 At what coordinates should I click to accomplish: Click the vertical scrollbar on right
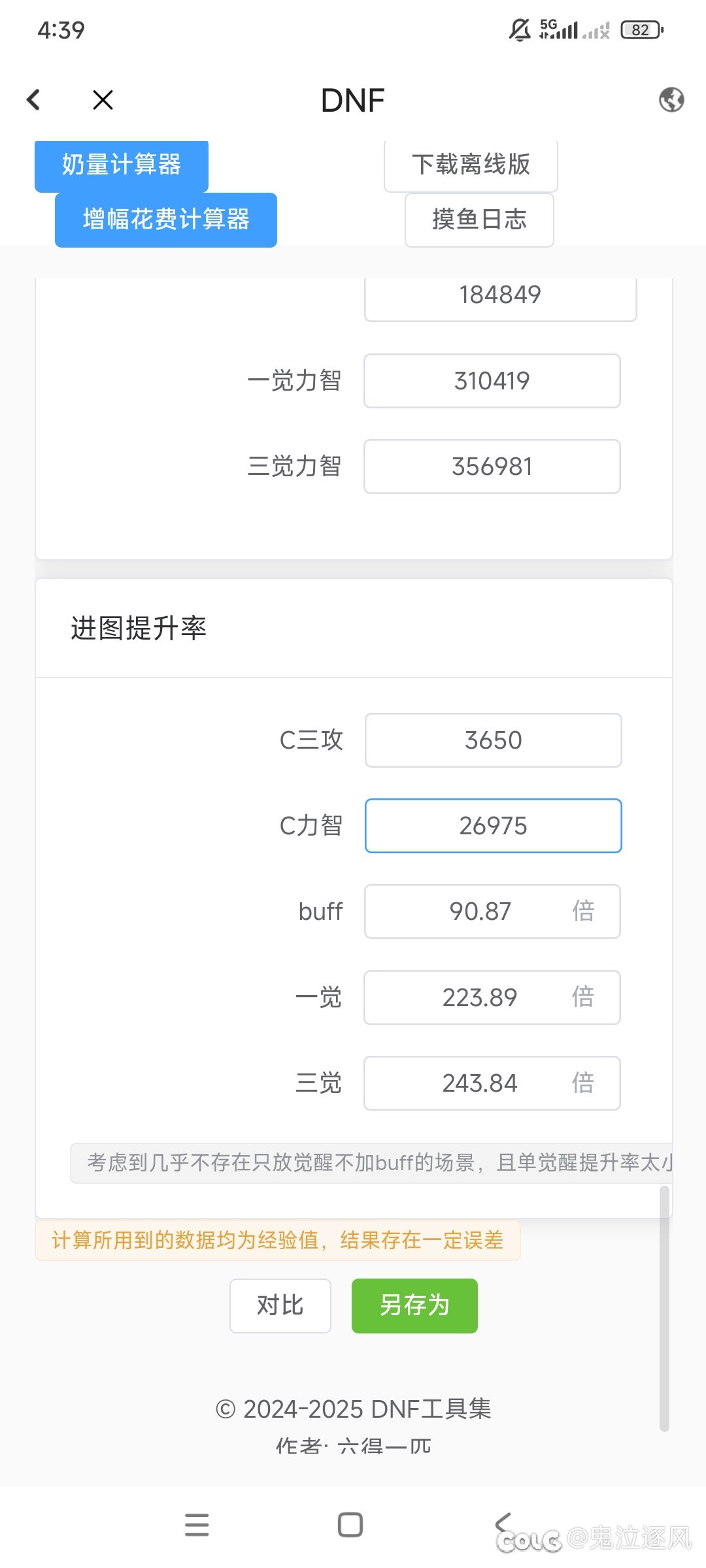664,1307
